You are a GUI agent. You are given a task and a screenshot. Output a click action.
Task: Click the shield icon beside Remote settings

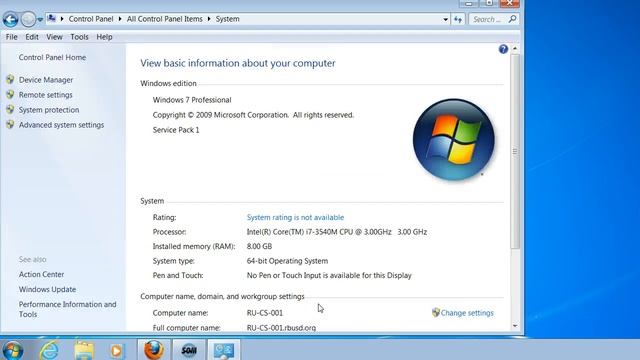(10, 94)
